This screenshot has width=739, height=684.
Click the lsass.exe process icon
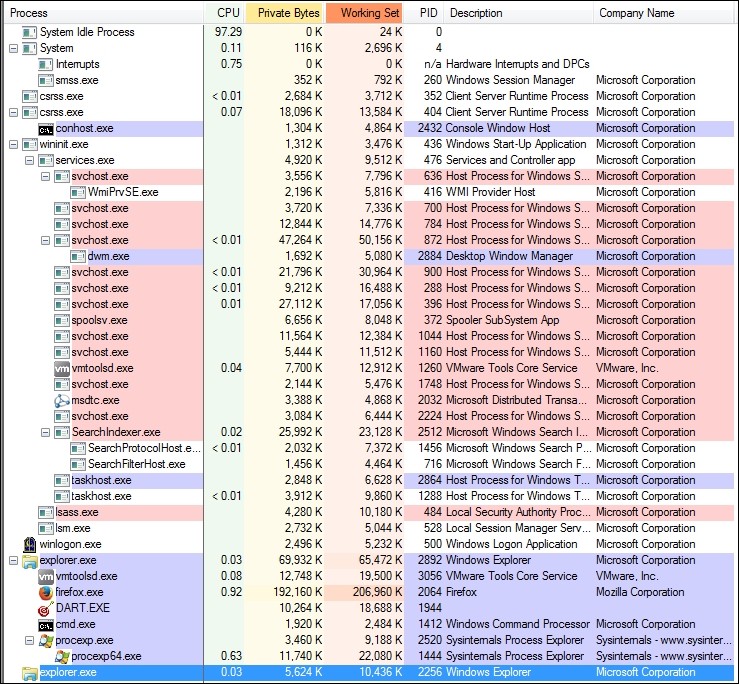46,512
